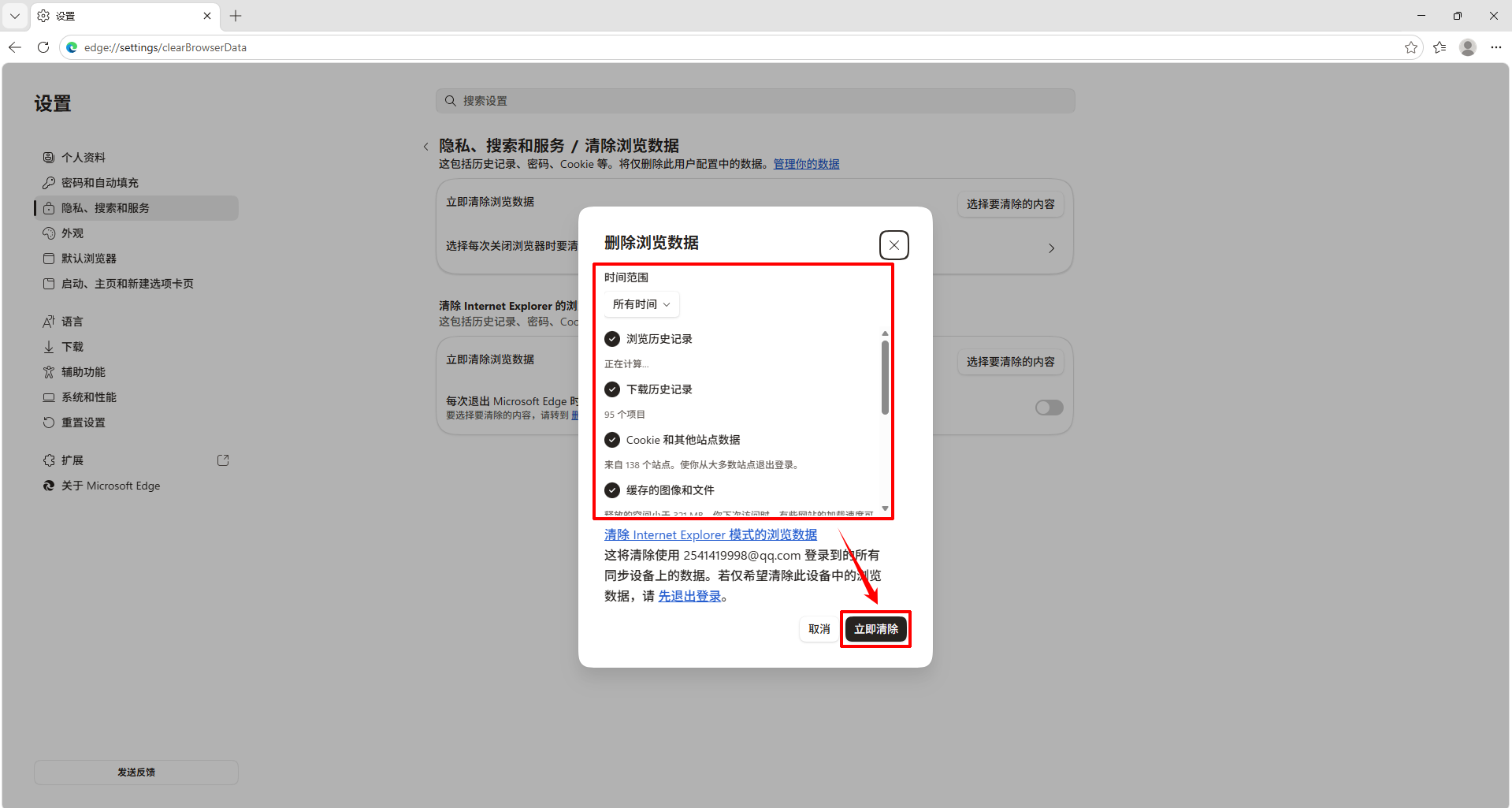Open a new tab with plus icon

point(236,16)
